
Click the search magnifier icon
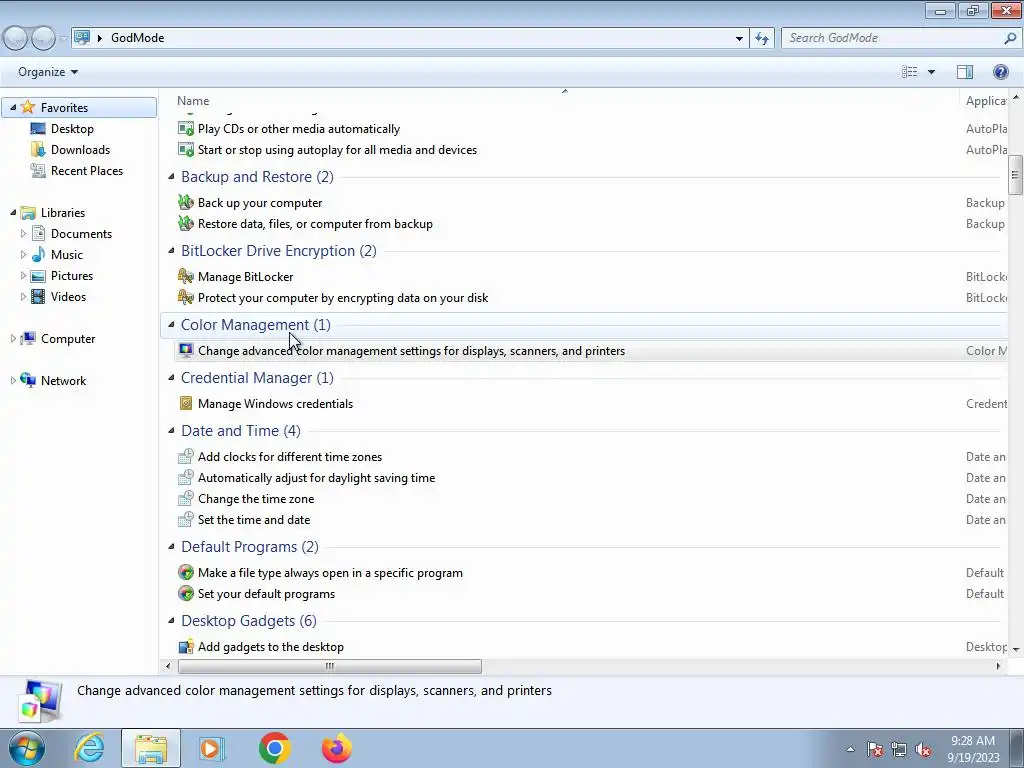coord(1010,38)
